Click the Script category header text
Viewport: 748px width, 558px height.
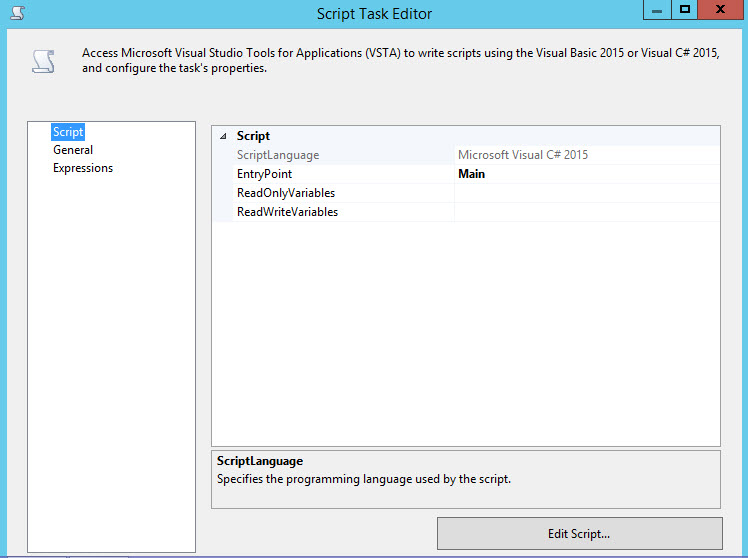click(253, 136)
